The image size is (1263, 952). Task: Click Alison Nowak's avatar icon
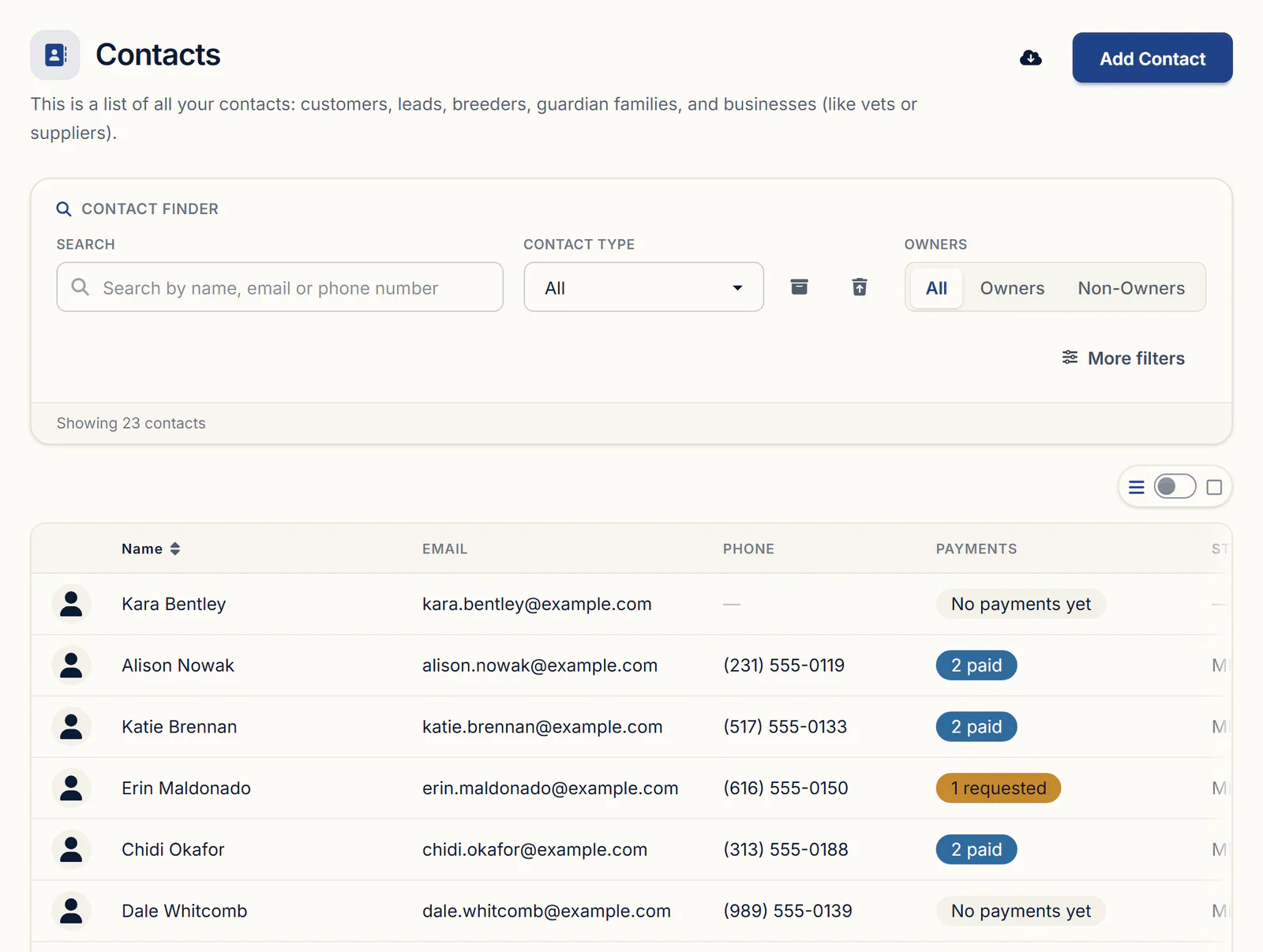(x=71, y=665)
